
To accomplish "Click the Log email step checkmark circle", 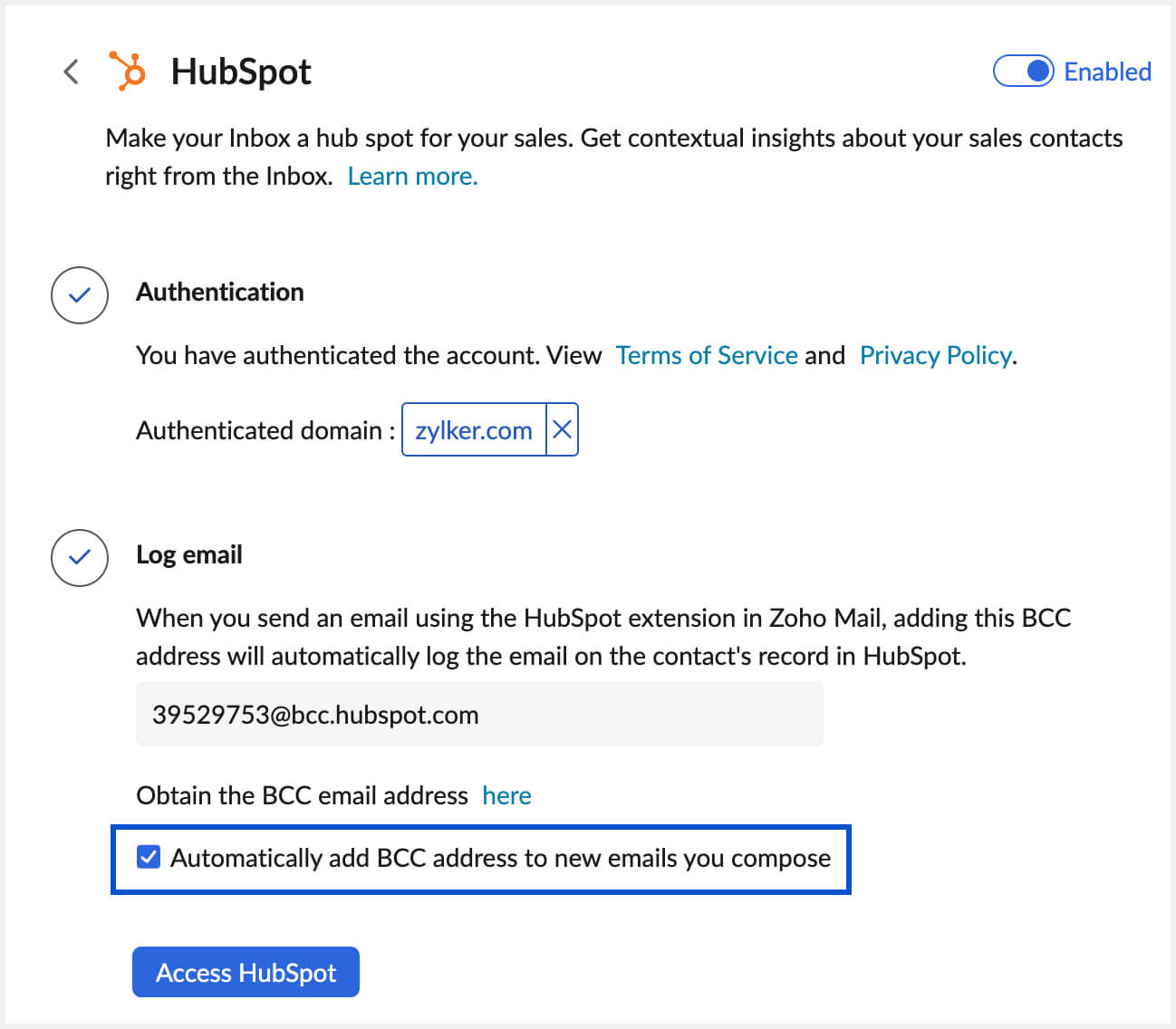I will point(80,557).
